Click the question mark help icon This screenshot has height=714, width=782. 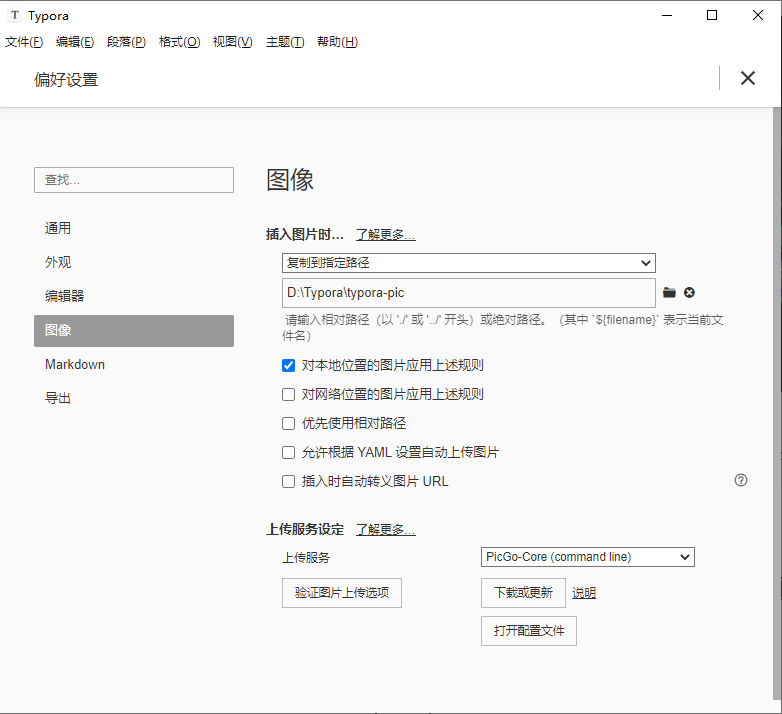tap(741, 480)
